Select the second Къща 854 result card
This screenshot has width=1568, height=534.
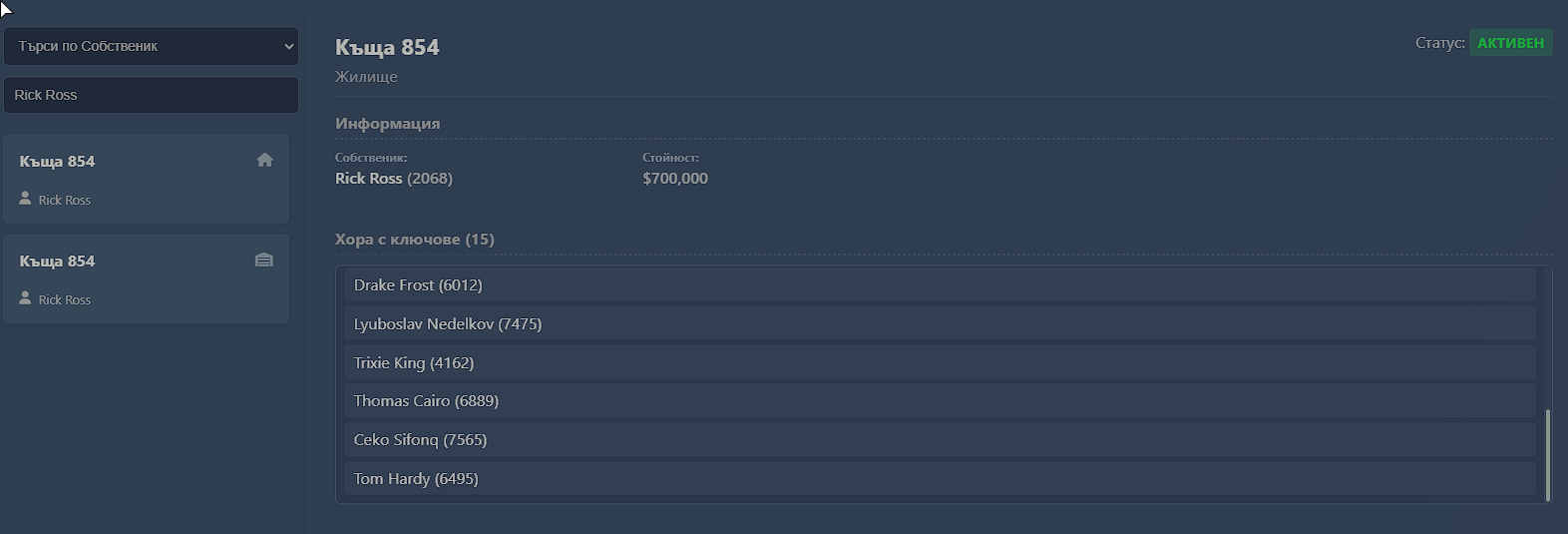[x=147, y=278]
